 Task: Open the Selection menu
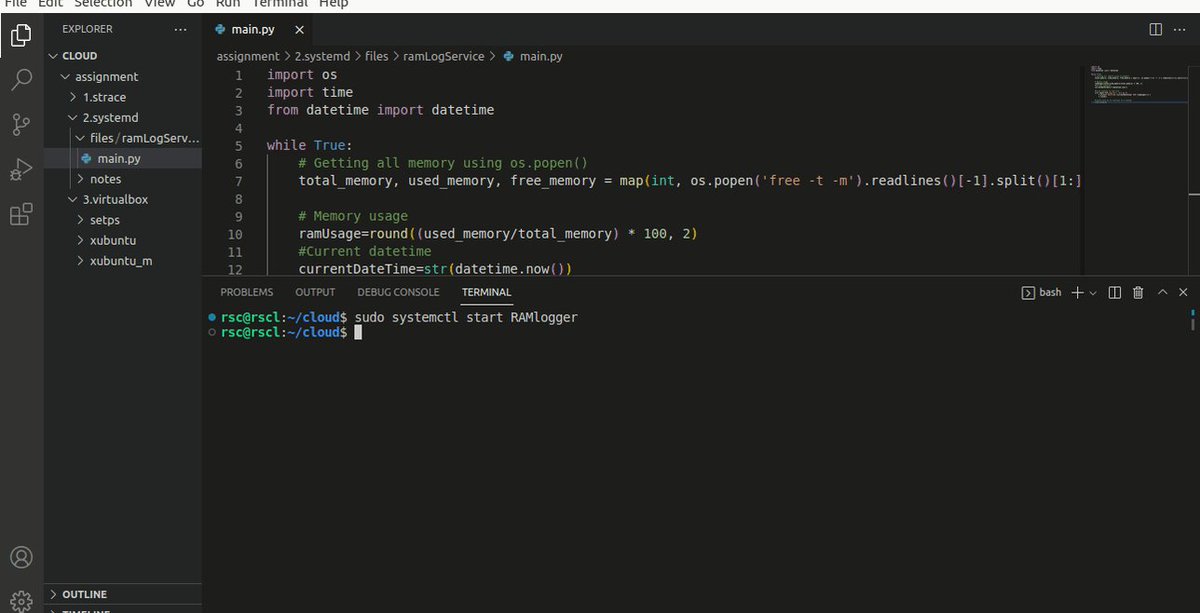click(x=103, y=4)
